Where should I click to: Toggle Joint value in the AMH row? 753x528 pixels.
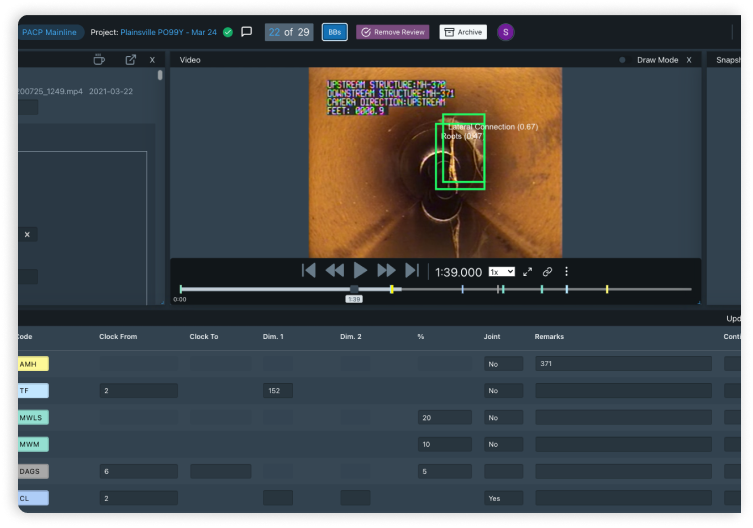502,364
